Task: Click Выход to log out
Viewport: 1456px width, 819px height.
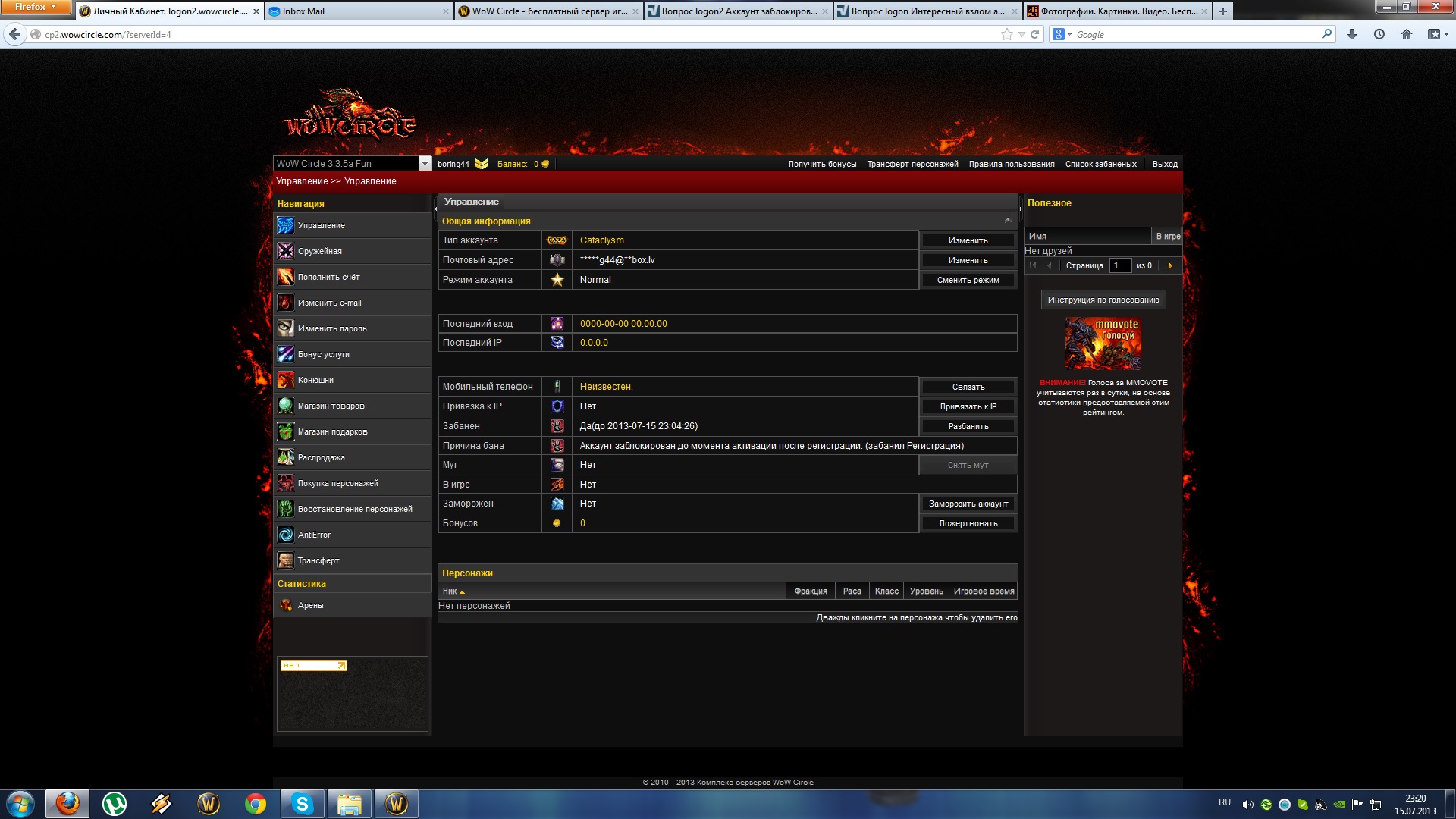Action: (1165, 164)
